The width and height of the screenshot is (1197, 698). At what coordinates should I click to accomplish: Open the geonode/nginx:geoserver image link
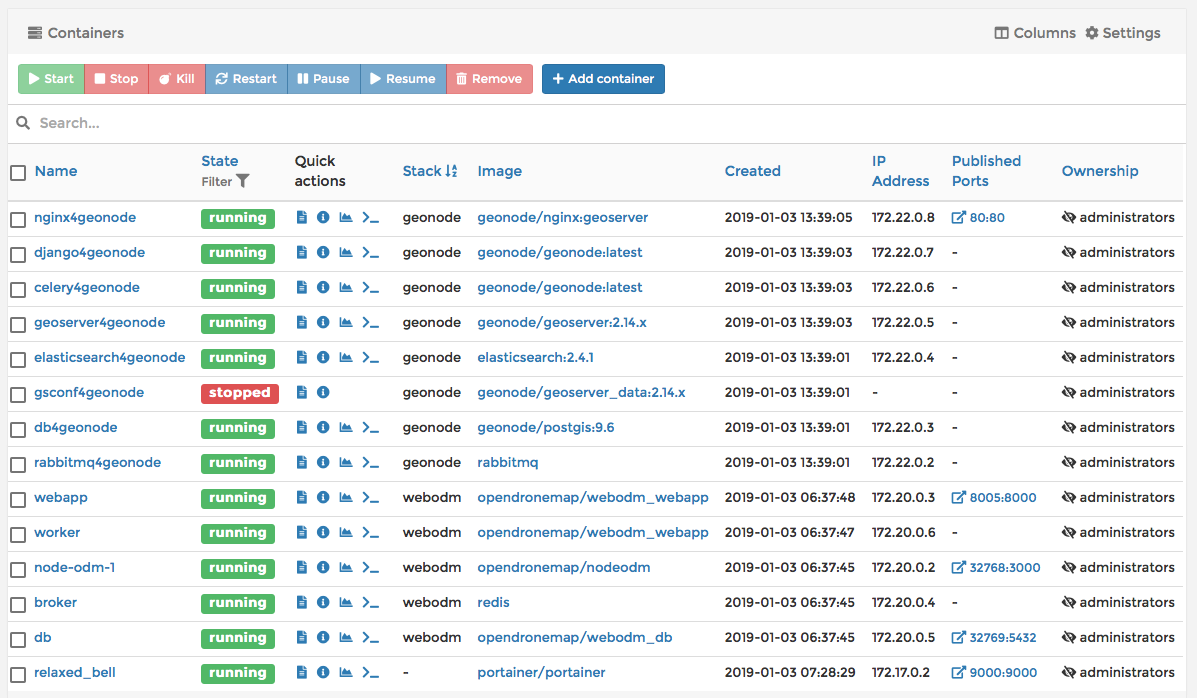click(x=563, y=218)
